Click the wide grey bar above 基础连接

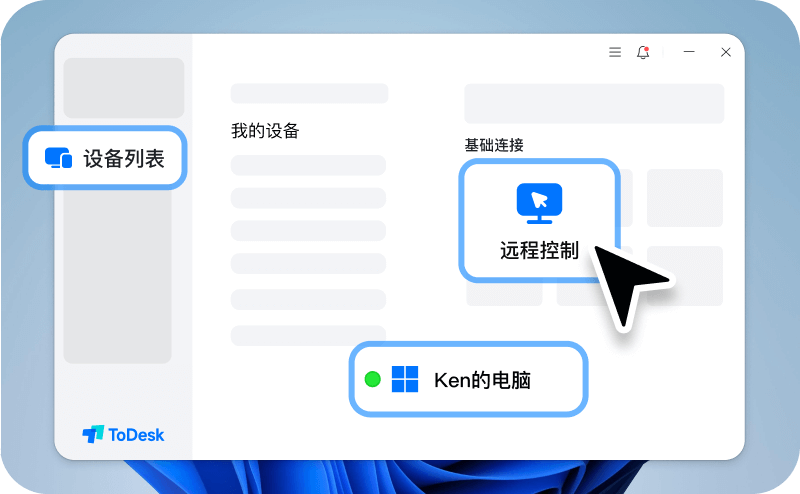pos(594,103)
